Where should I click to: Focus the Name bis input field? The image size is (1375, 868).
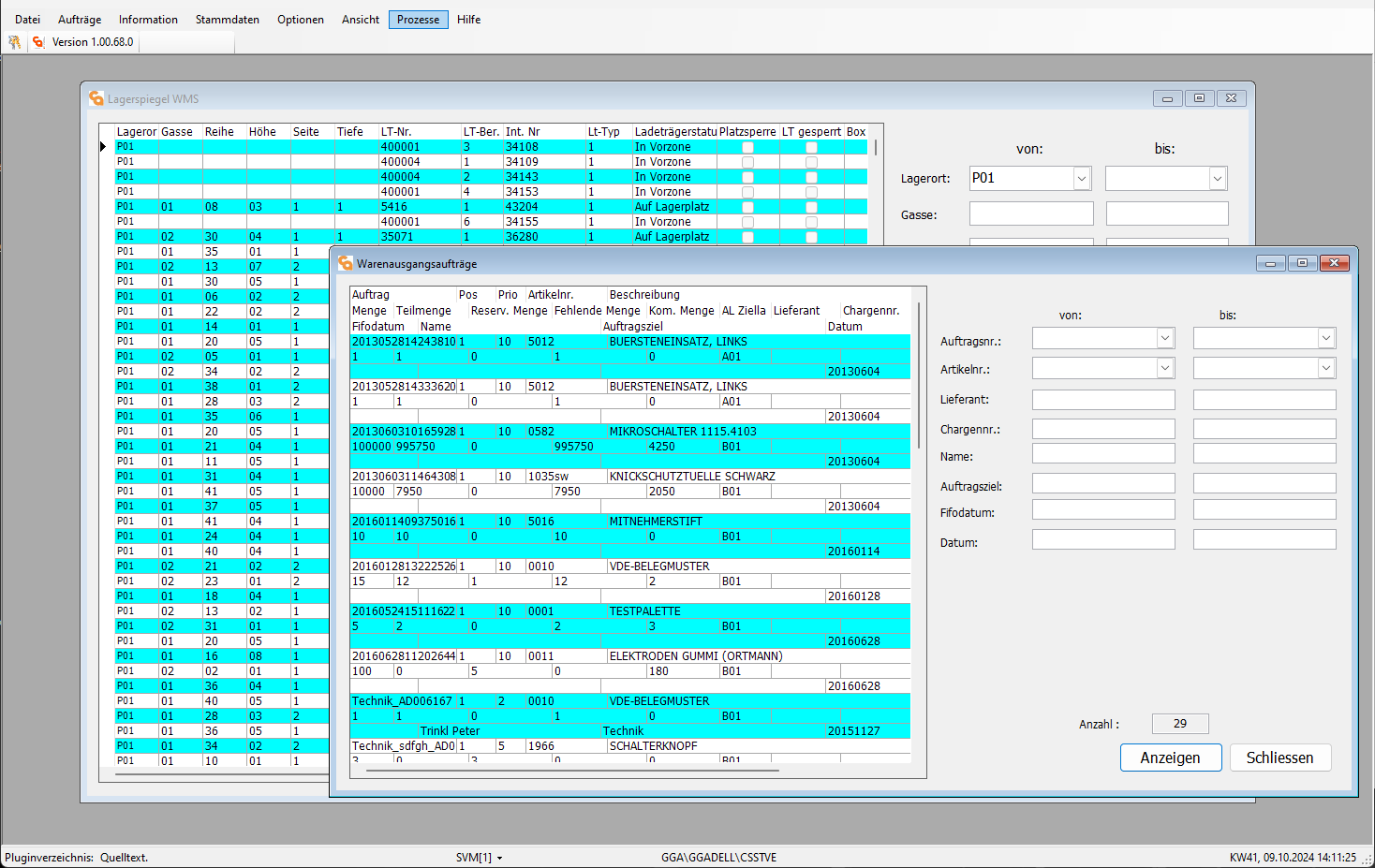pos(1264,453)
